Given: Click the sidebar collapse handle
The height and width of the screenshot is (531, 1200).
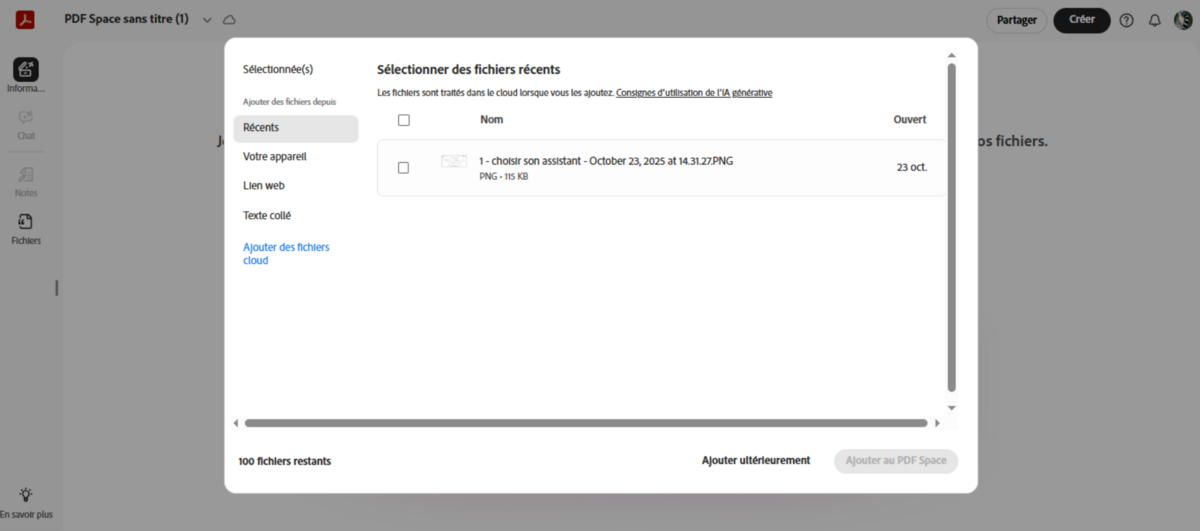Looking at the screenshot, I should [56, 288].
